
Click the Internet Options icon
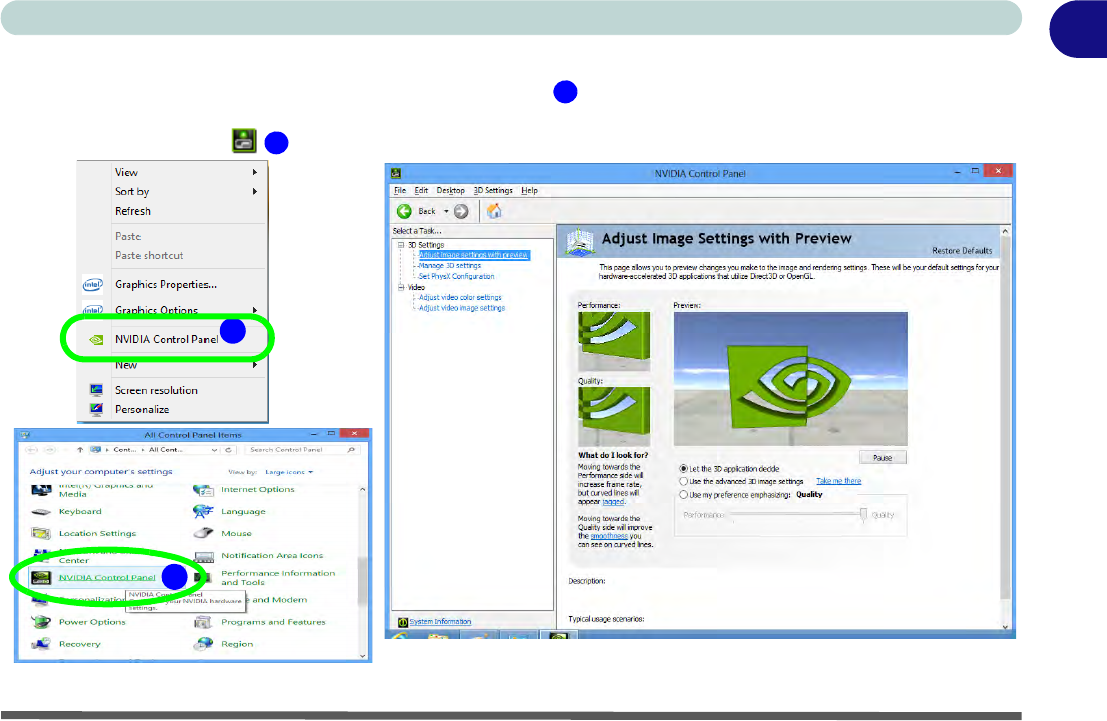coord(203,489)
